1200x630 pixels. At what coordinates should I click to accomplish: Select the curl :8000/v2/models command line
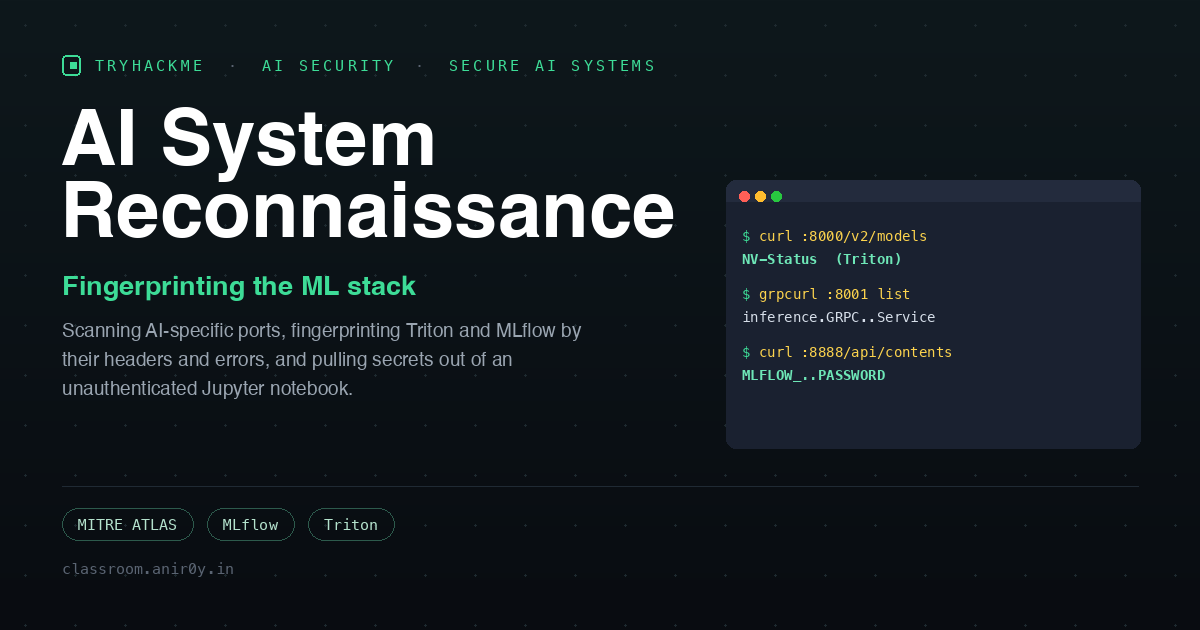click(x=834, y=237)
